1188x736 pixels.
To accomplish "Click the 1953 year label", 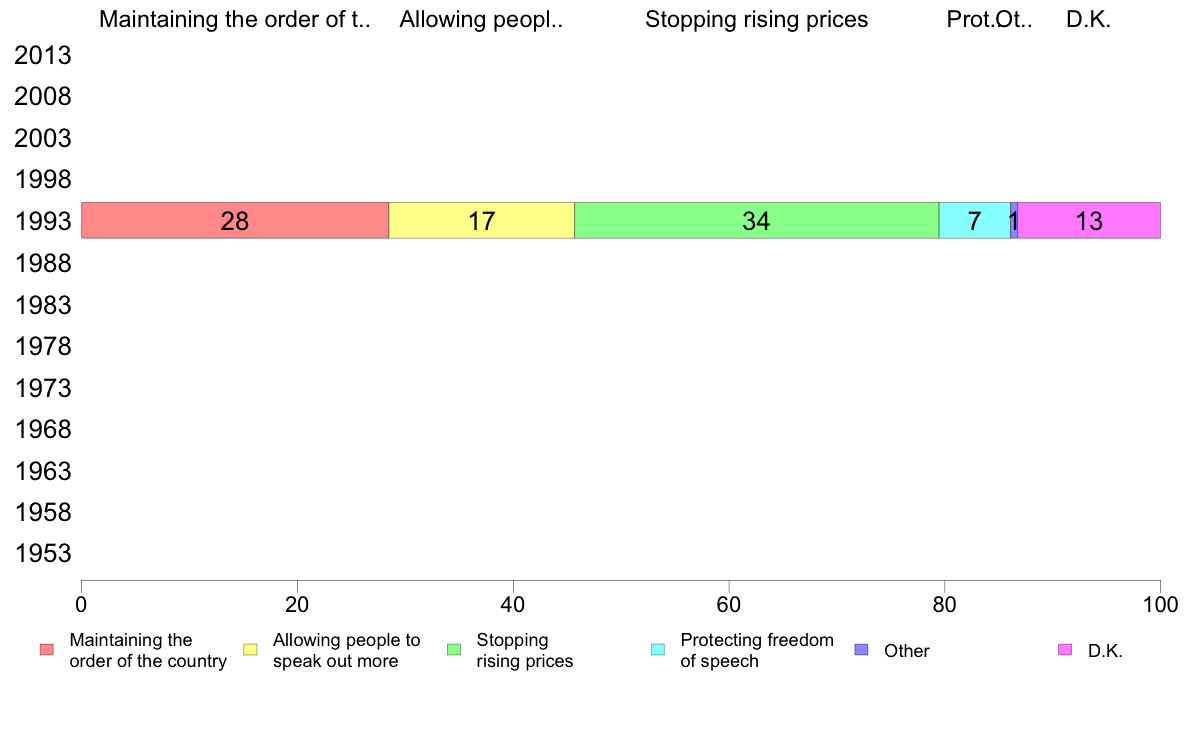I will pos(43,553).
